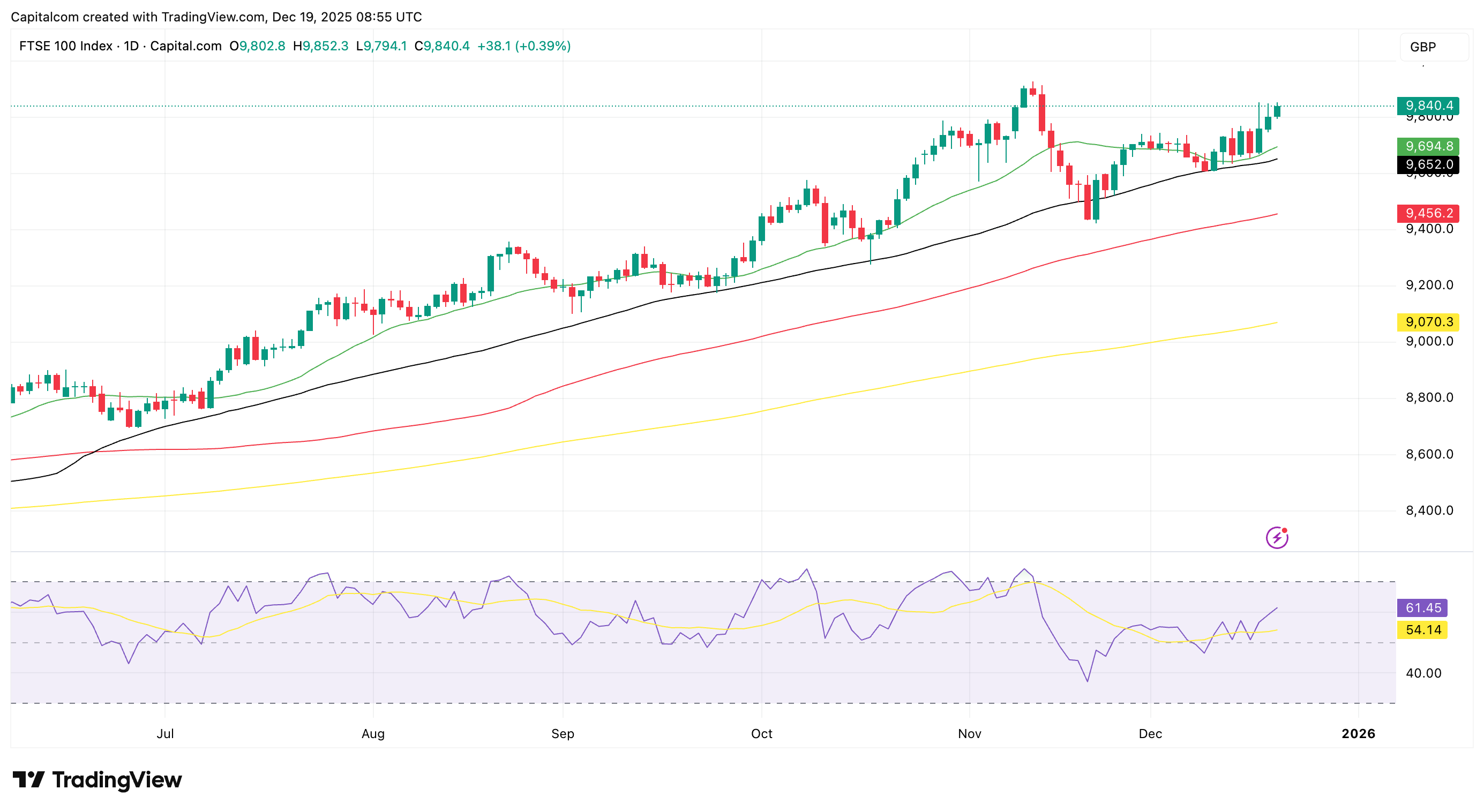Click the teal 9,840.4 current price label
Image resolution: width=1484 pixels, height=812 pixels.
(x=1428, y=106)
